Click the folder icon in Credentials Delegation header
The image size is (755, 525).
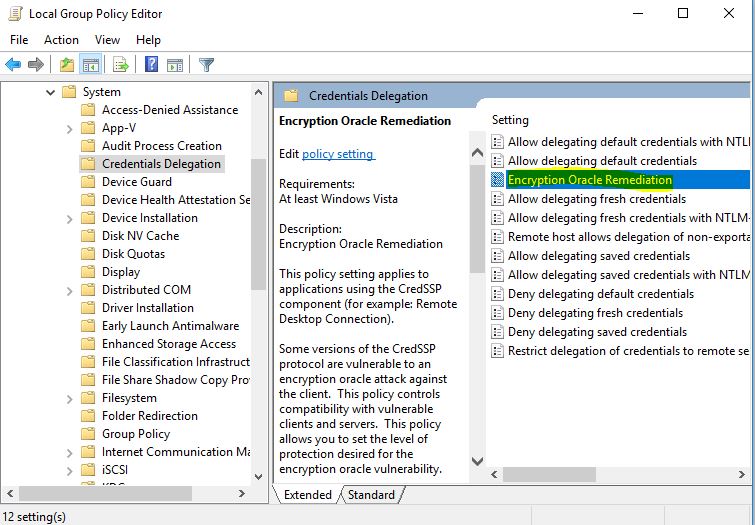pos(291,96)
